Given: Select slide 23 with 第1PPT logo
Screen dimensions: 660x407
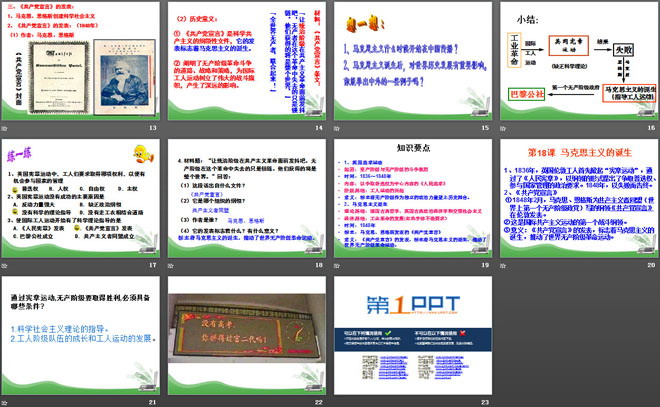Looking at the screenshot, I should tap(408, 337).
